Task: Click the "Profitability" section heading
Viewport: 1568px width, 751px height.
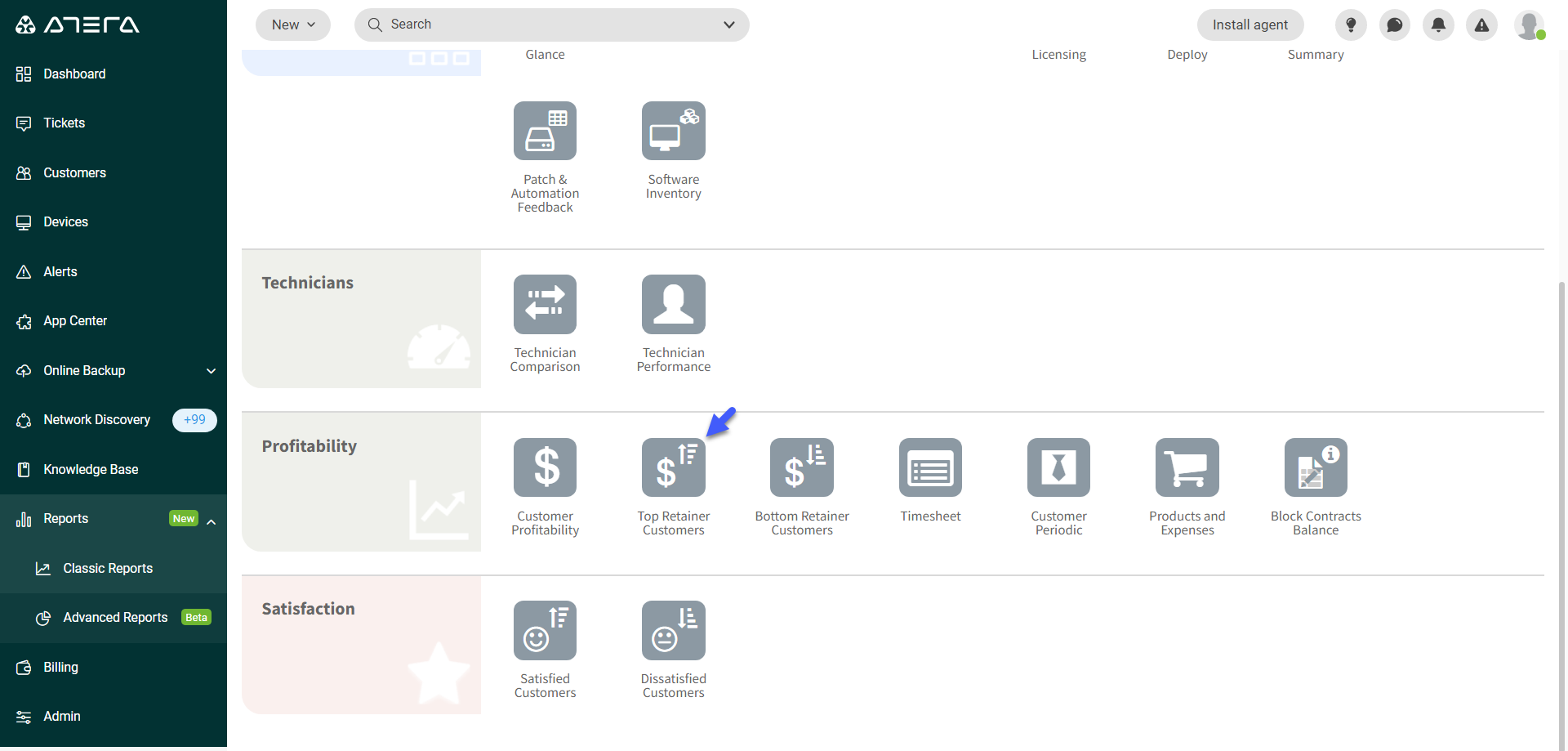Action: pos(310,446)
